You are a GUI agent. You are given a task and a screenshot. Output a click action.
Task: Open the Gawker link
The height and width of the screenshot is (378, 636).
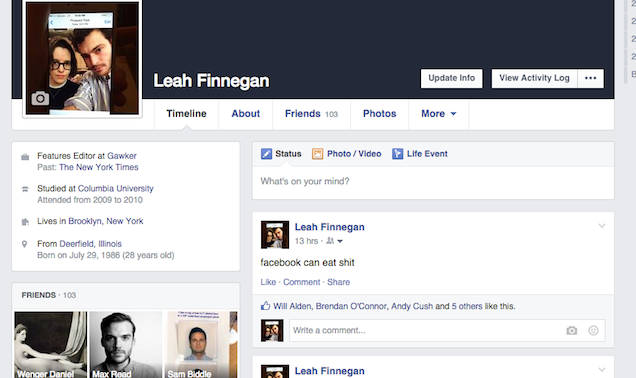click(x=122, y=156)
